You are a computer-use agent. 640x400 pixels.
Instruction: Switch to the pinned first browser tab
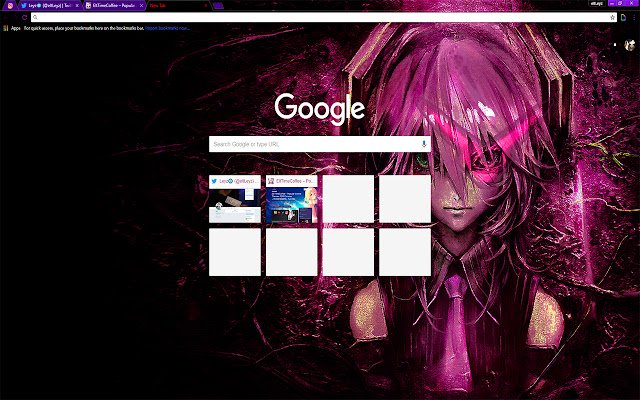click(x=10, y=6)
